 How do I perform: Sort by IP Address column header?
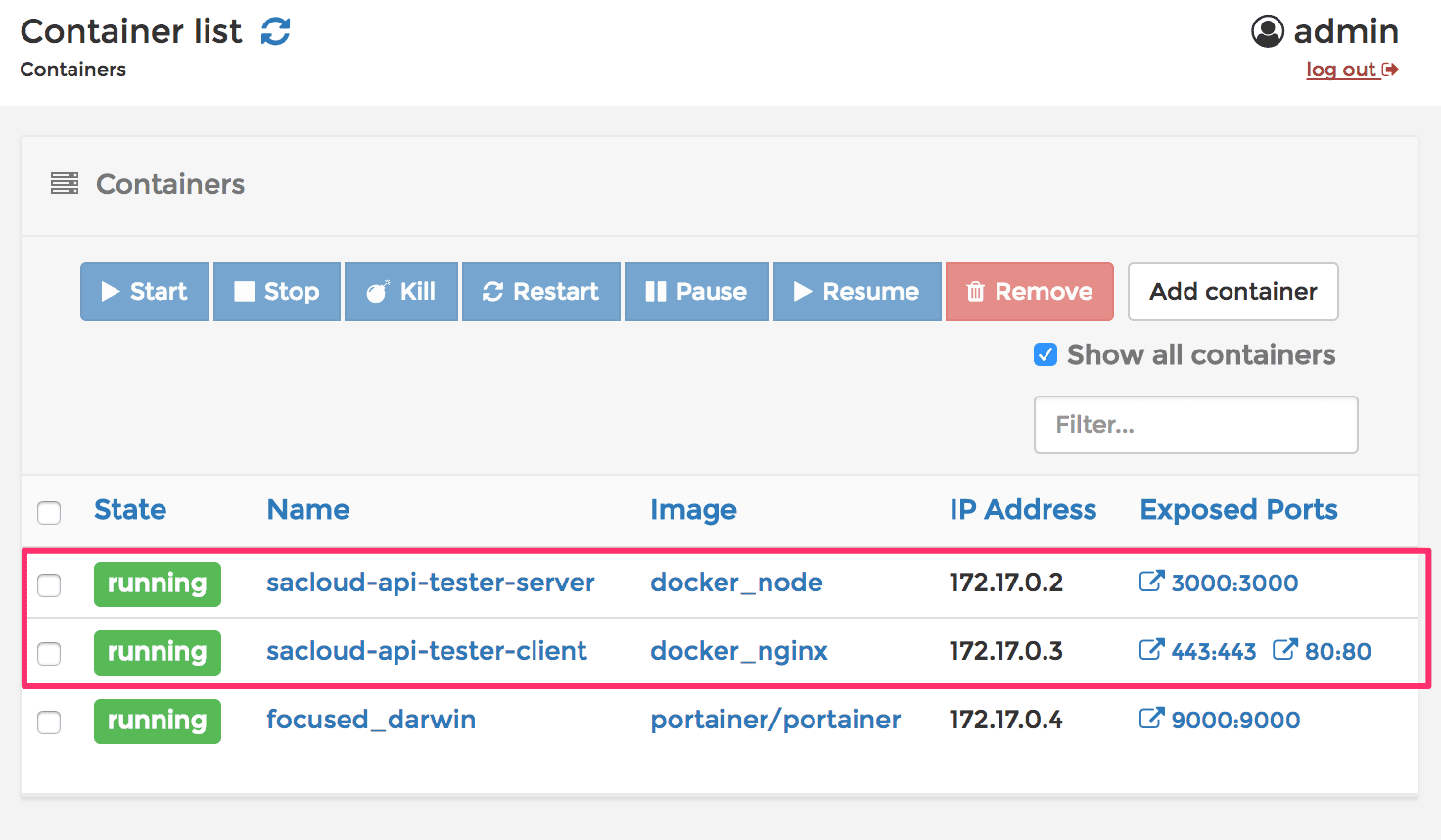click(1022, 510)
